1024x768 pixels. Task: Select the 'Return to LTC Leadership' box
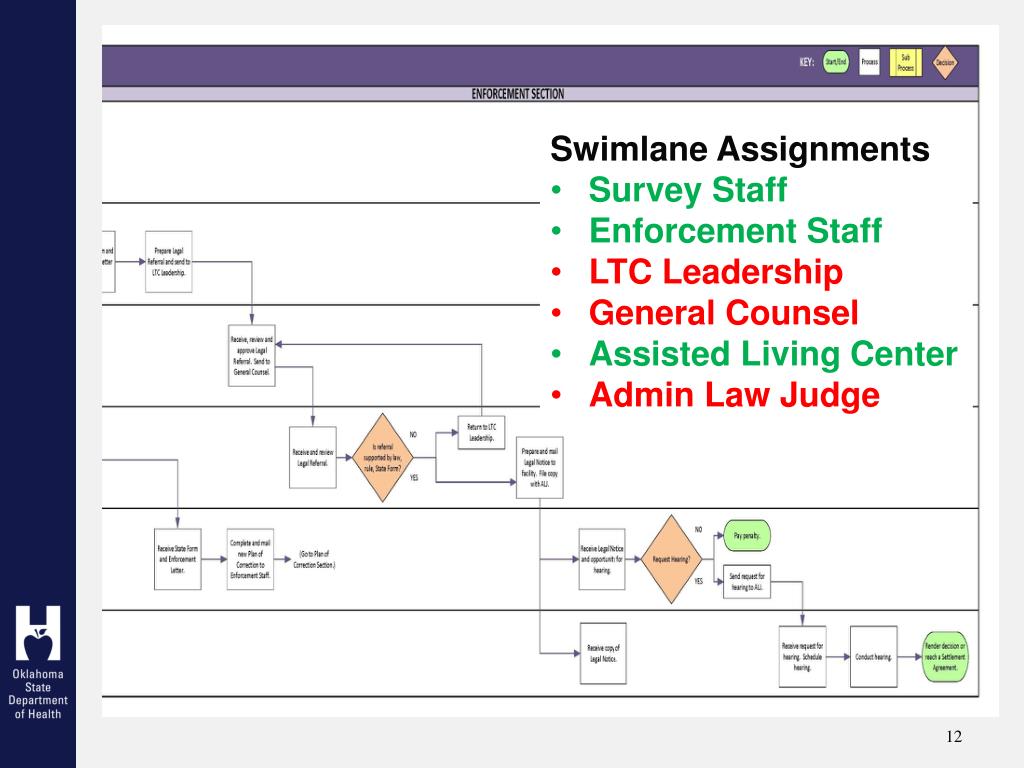pos(481,432)
